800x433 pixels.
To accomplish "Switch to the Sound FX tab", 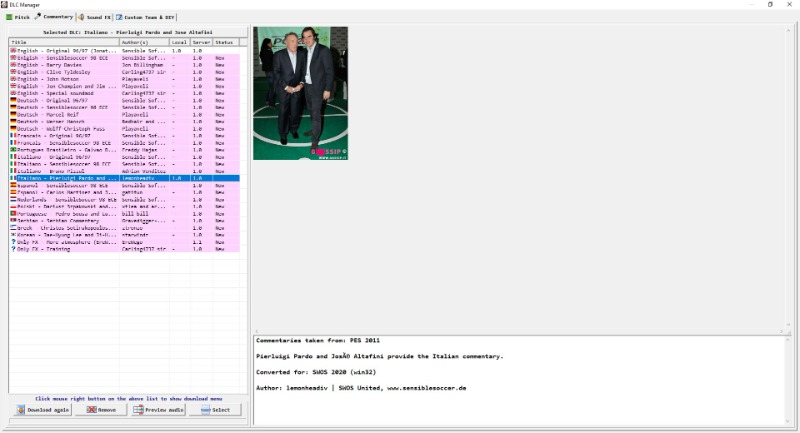I will (94, 17).
